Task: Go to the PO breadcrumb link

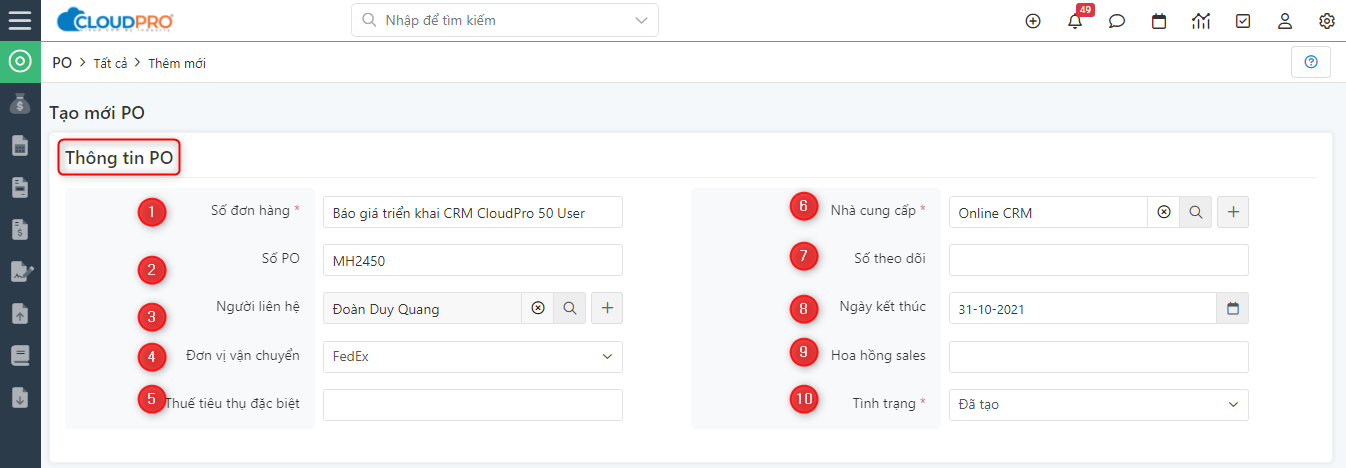Action: (x=62, y=63)
